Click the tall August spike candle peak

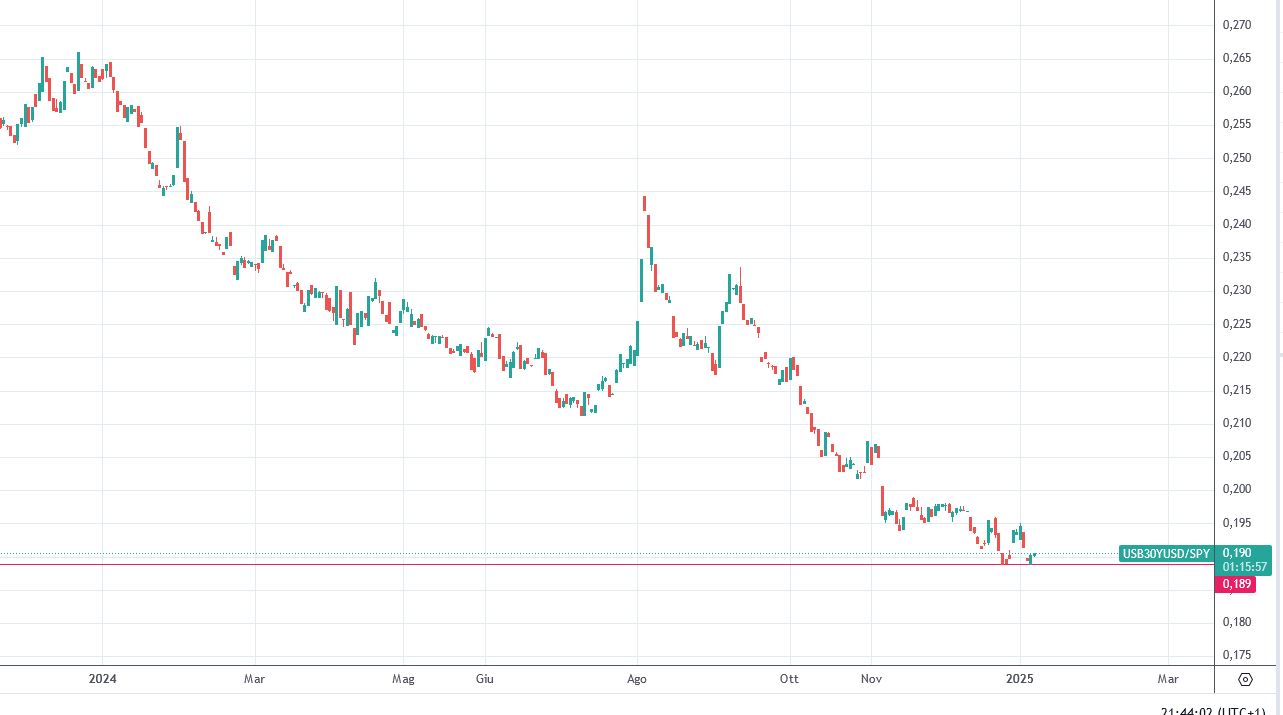(645, 199)
